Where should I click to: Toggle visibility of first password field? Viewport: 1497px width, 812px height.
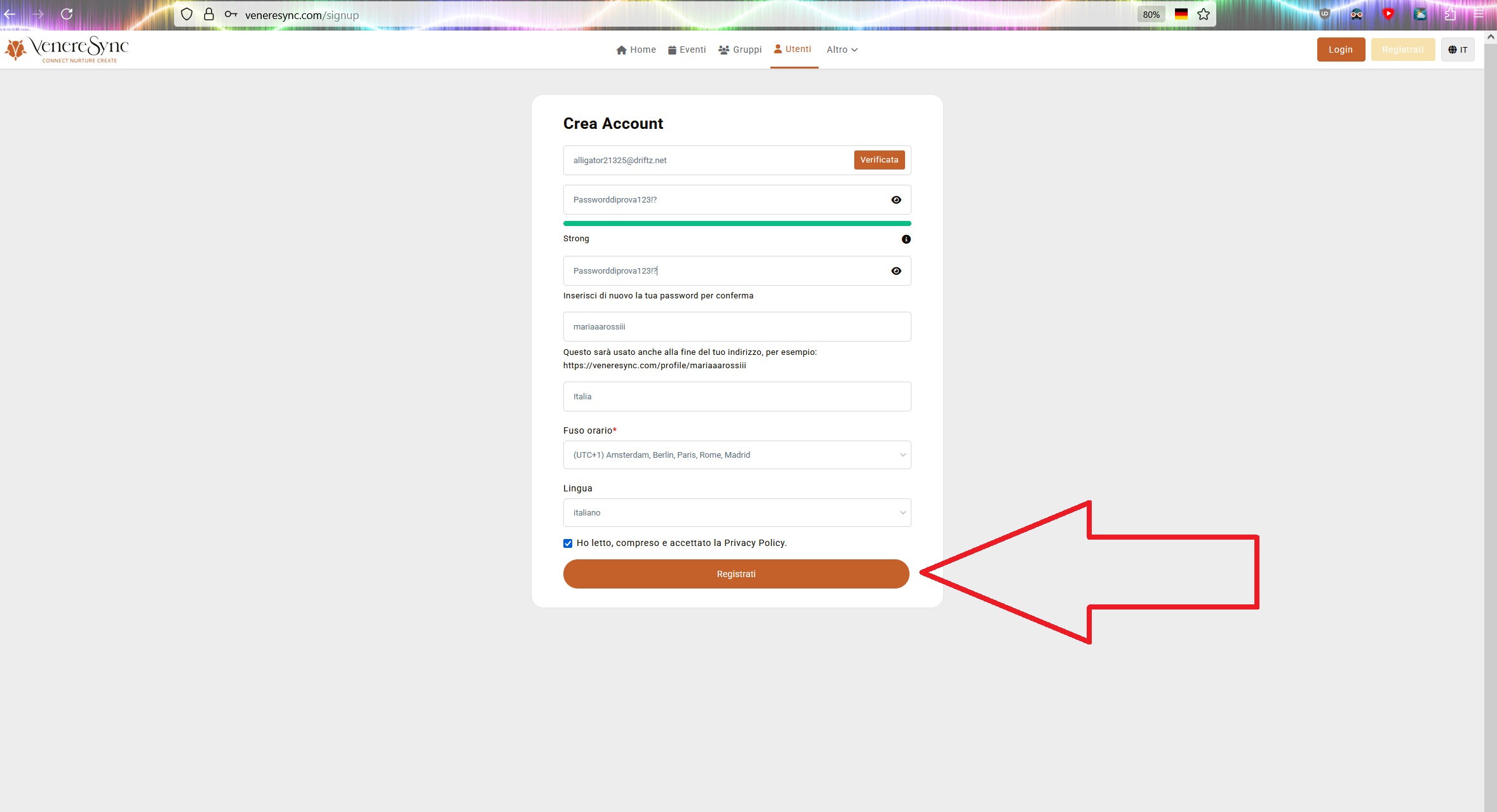click(896, 200)
